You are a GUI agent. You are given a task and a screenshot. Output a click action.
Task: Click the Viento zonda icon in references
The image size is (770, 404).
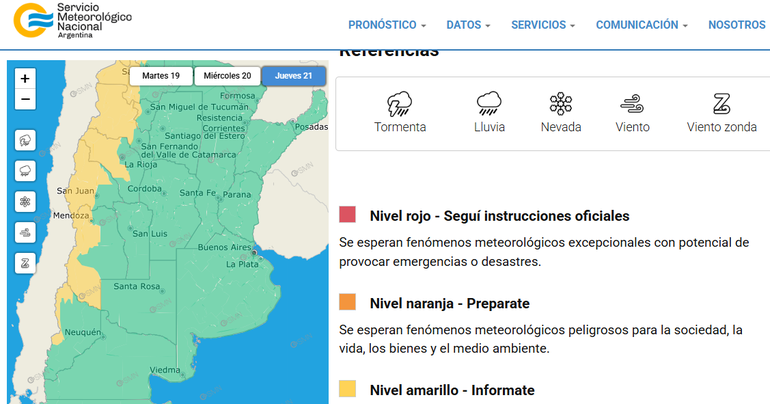click(721, 104)
